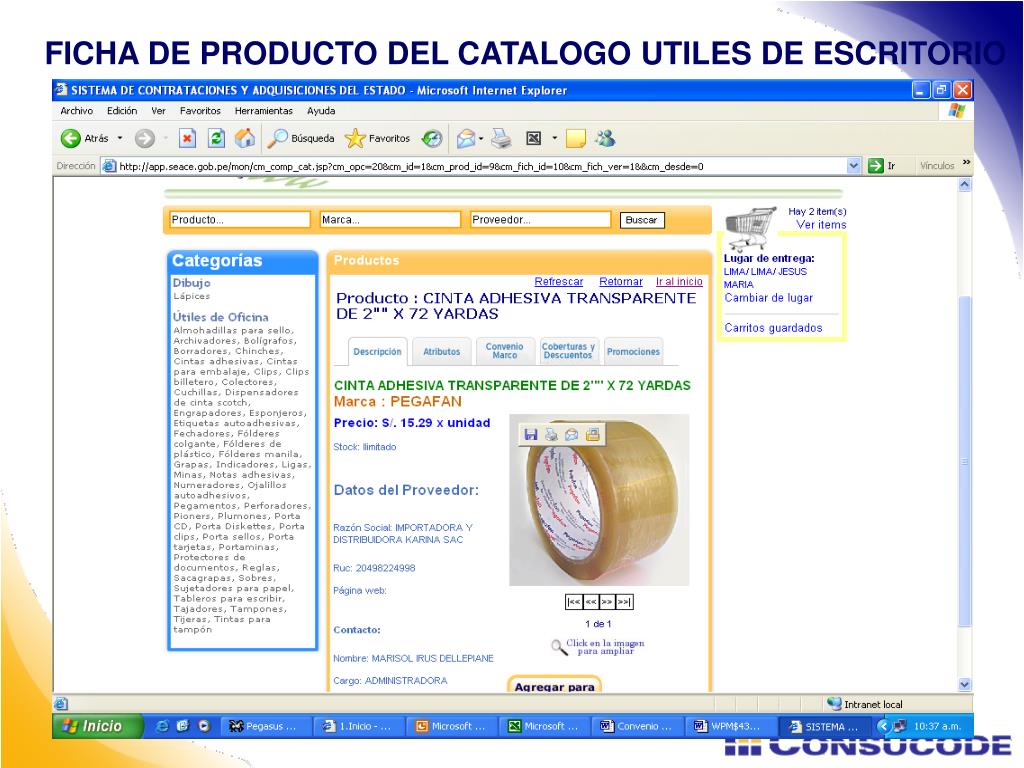Click the address bar URL field

point(481,166)
